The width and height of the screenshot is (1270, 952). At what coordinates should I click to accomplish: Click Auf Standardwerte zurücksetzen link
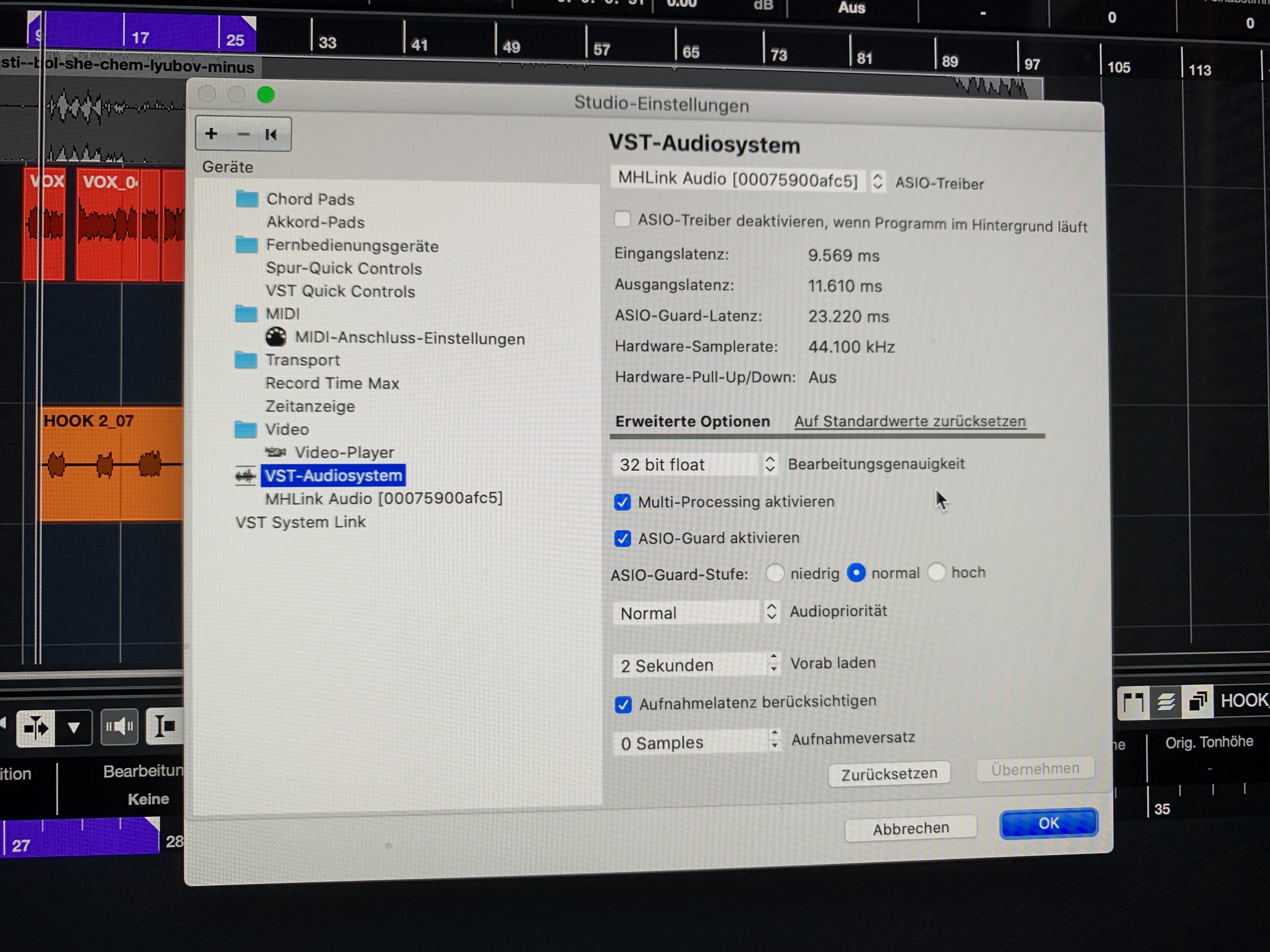909,421
